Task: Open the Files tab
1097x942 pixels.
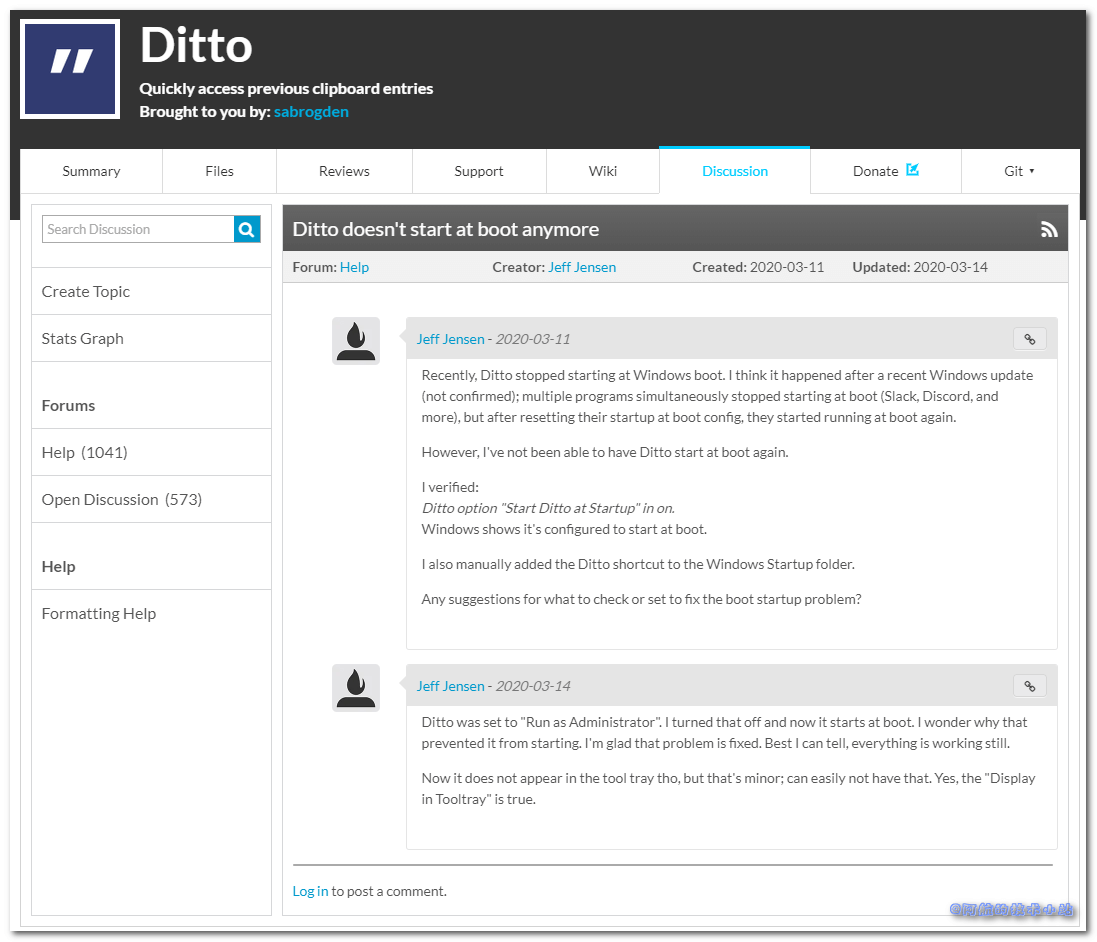Action: (x=219, y=170)
